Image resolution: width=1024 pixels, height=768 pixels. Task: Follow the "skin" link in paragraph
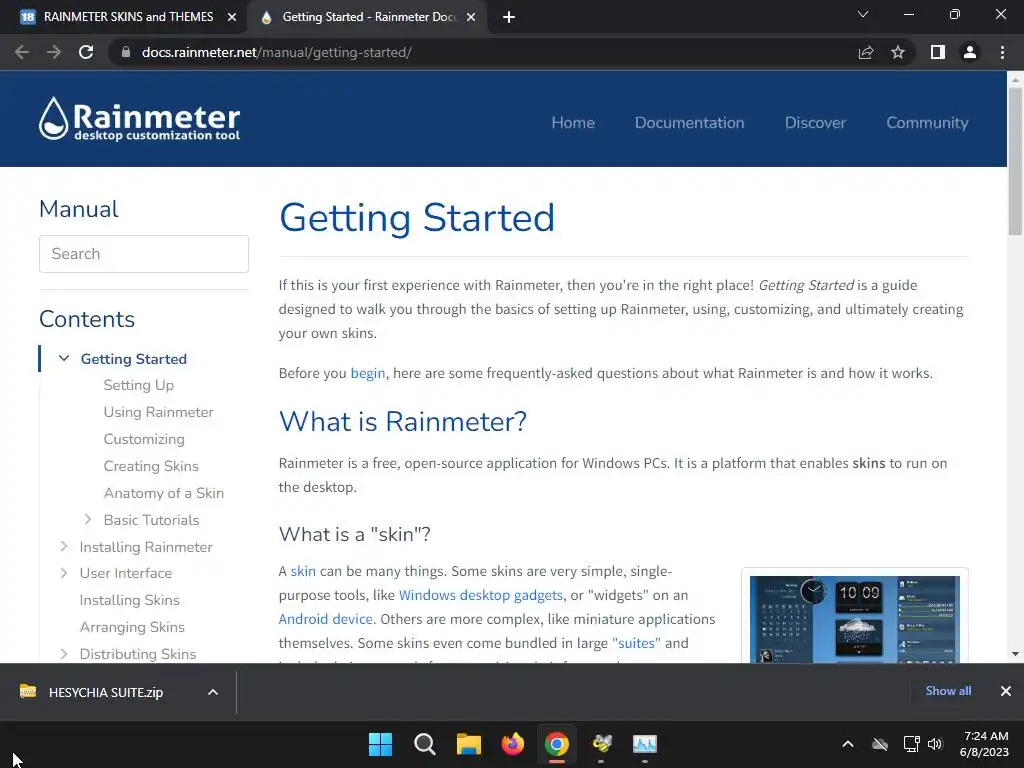point(303,571)
